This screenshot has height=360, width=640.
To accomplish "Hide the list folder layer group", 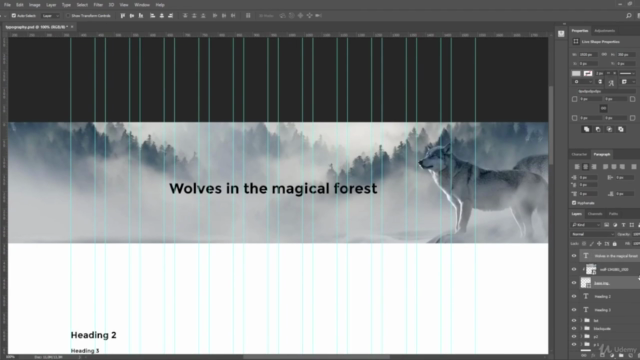I will coord(574,320).
